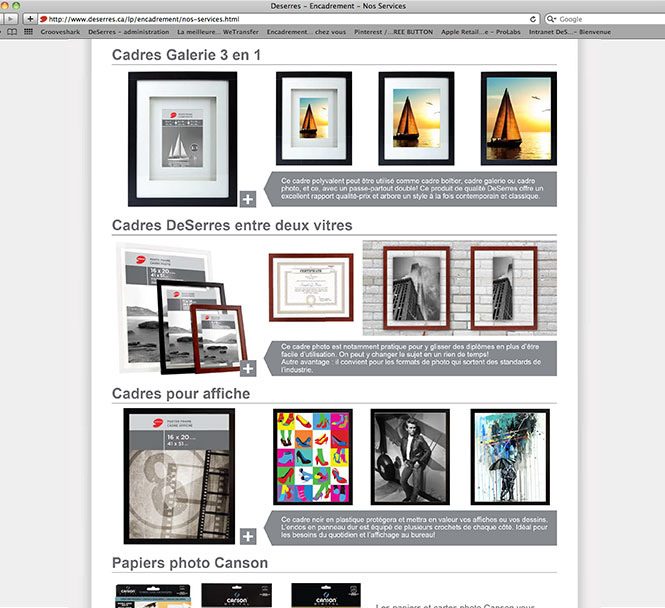This screenshot has height=608, width=665.
Task: Click the film countdown poster frame product
Action: pyautogui.click(x=178, y=475)
